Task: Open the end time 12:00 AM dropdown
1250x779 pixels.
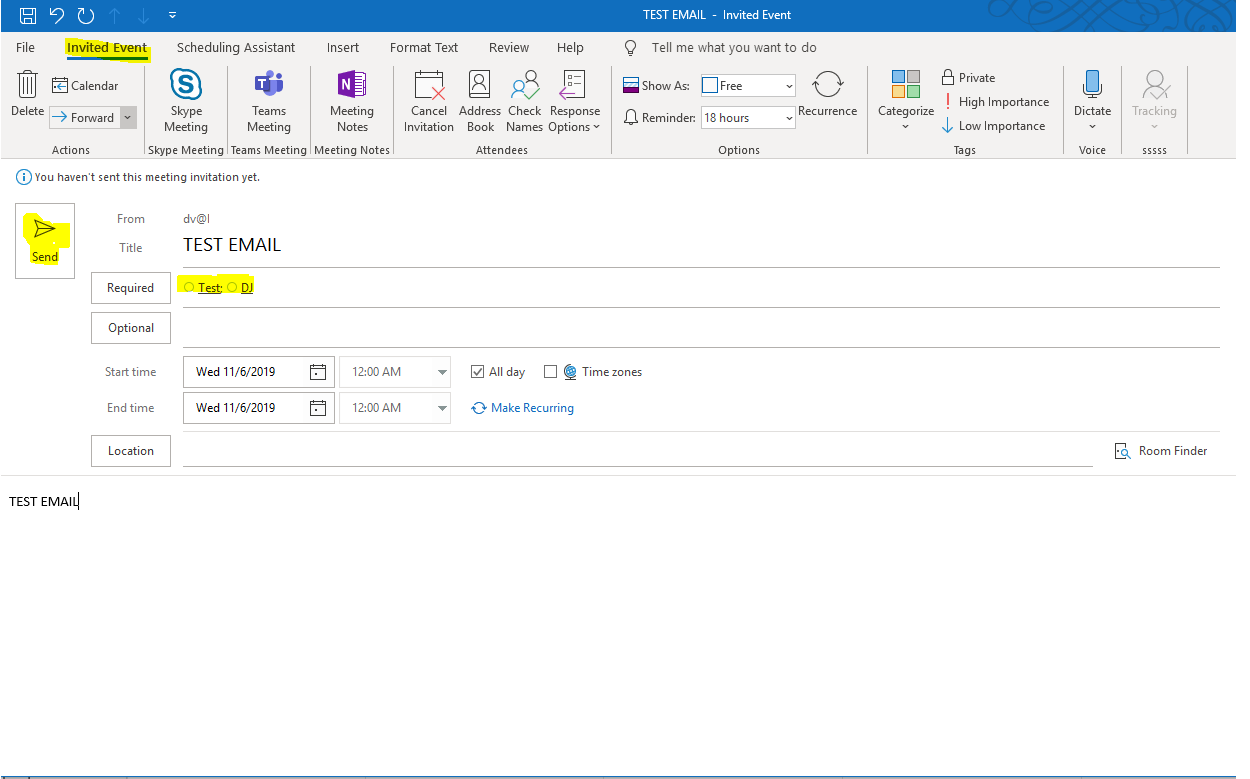Action: [x=443, y=408]
